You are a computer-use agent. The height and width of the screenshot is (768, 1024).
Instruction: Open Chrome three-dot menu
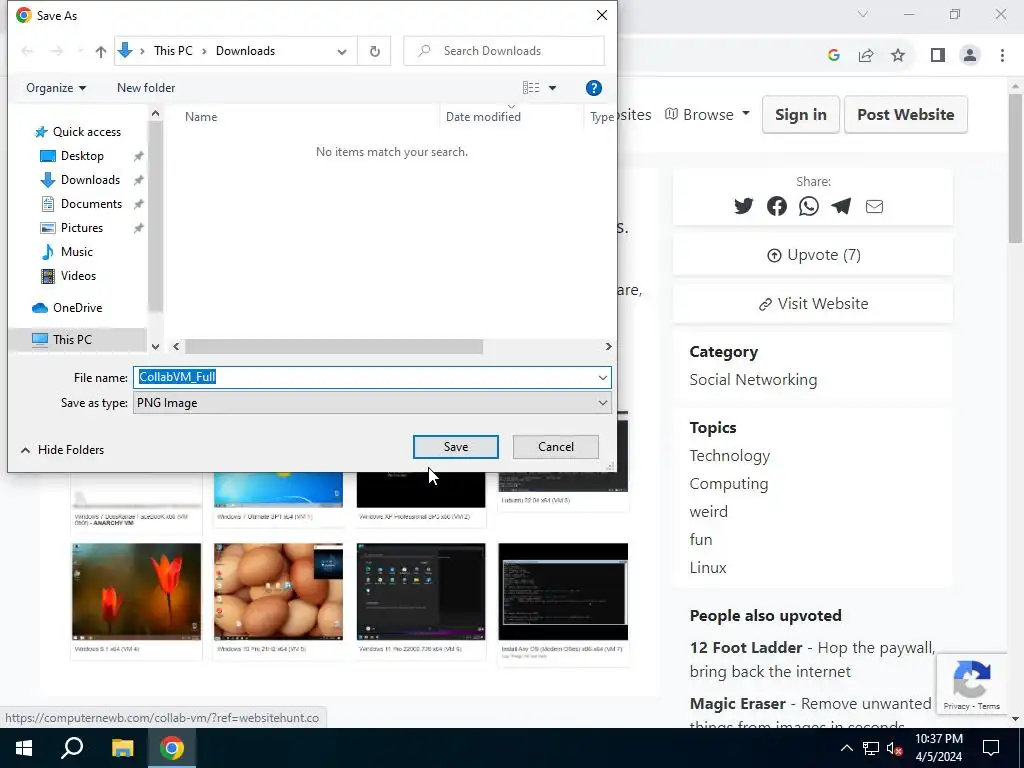pos(1002,56)
